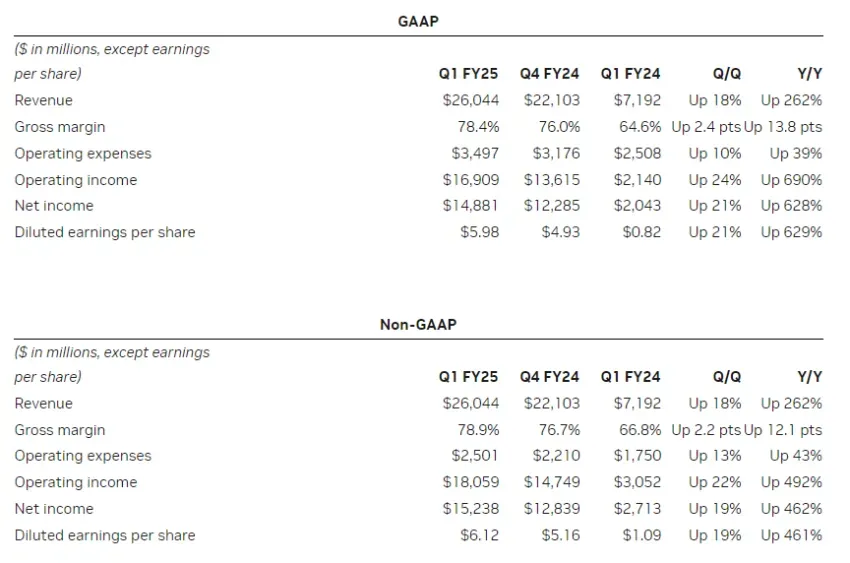Select GAAP operating expenses $3,497 cell

475,153
